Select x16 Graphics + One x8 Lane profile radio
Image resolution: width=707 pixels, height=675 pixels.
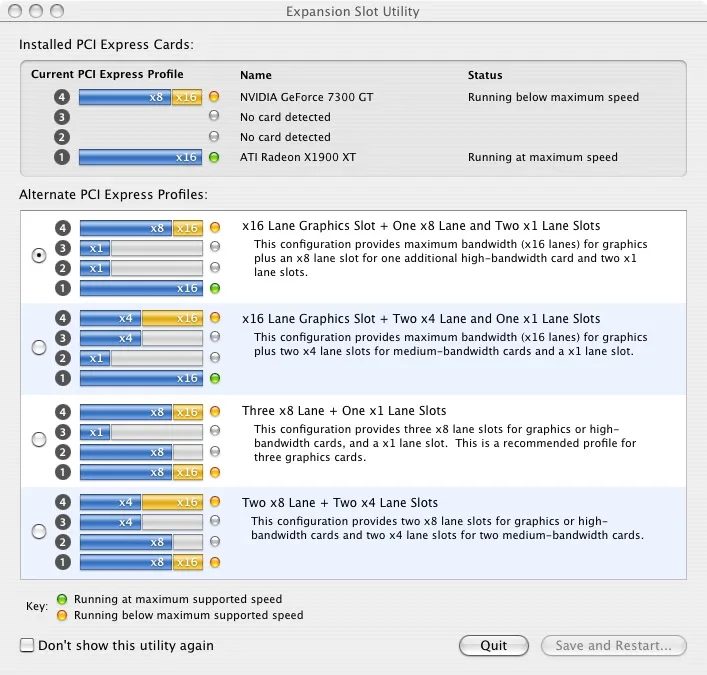click(x=39, y=255)
